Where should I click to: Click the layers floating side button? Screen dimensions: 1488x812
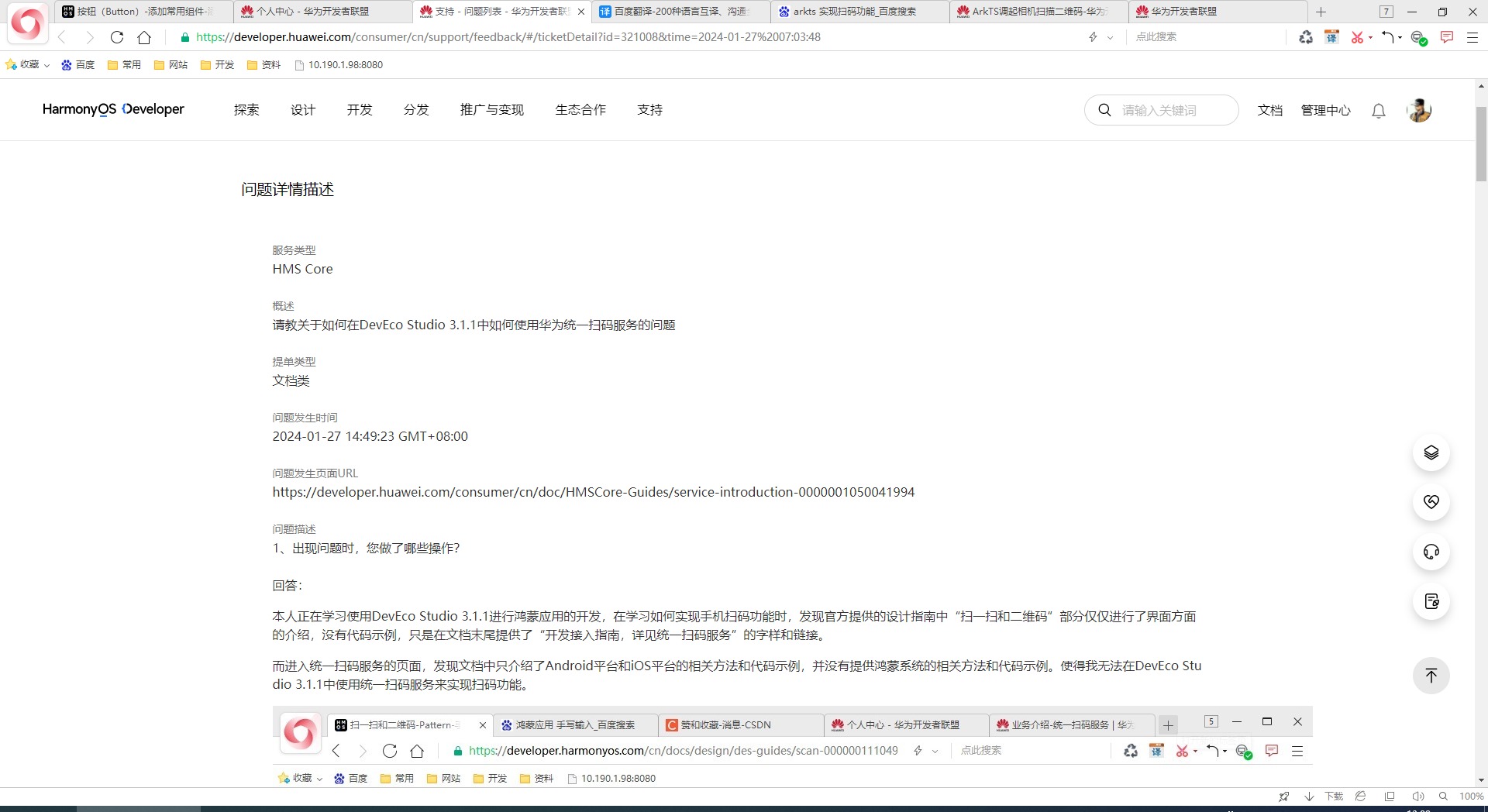click(x=1431, y=452)
